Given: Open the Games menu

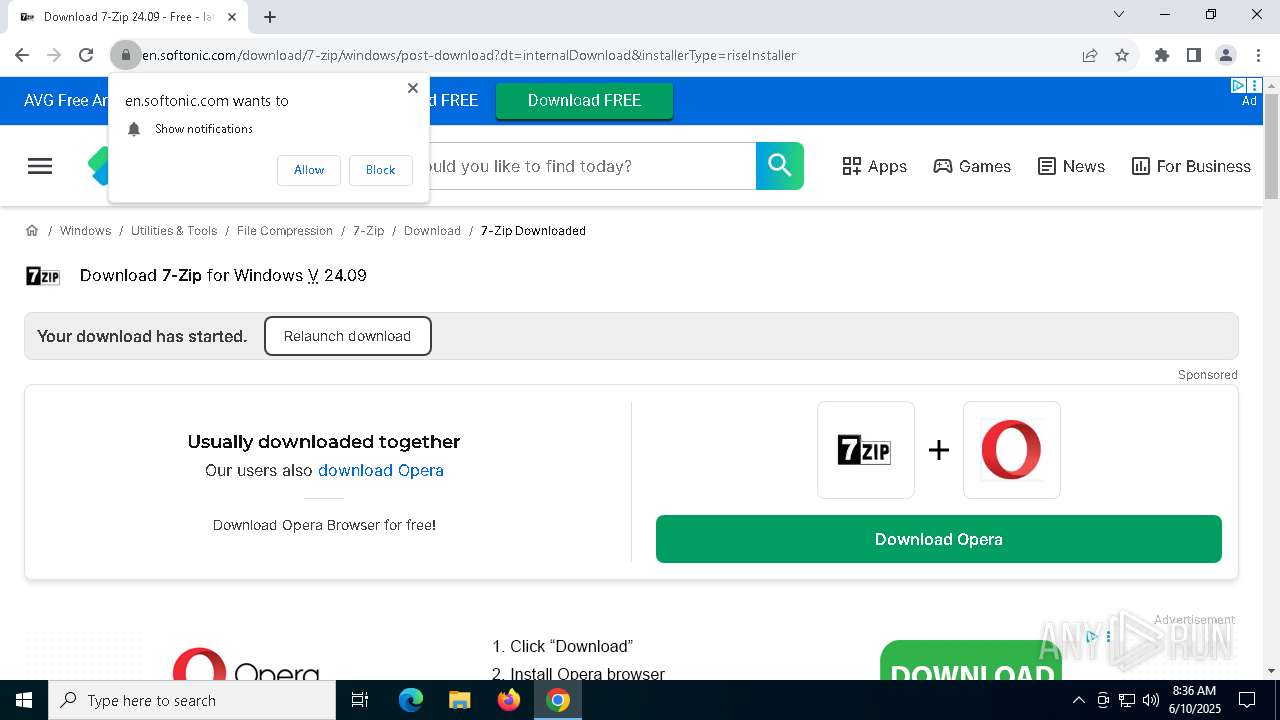Looking at the screenshot, I should point(972,166).
